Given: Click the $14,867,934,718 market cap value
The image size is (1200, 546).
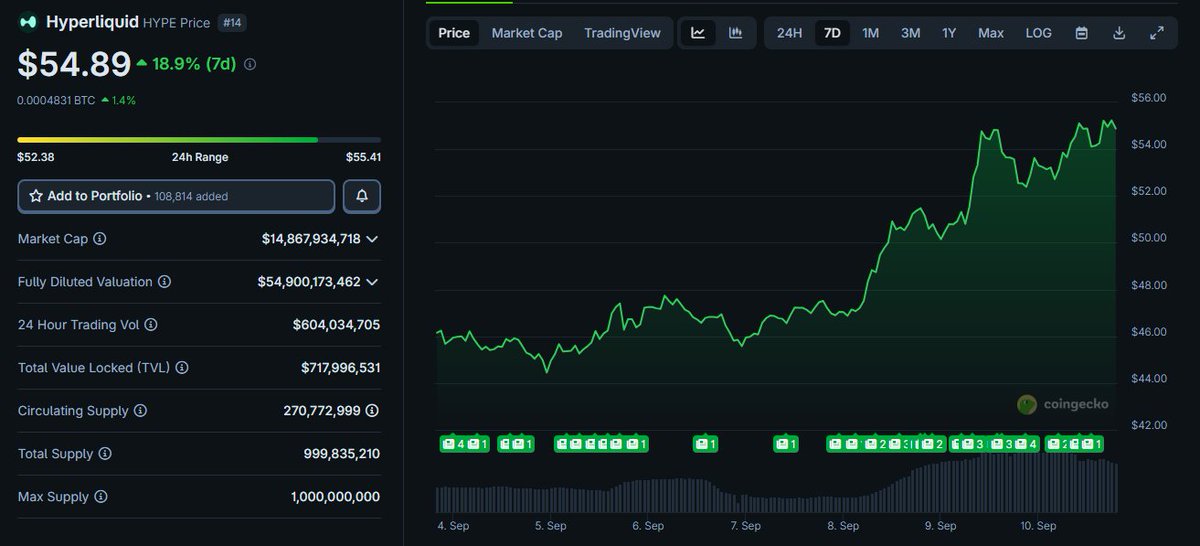Looking at the screenshot, I should (x=311, y=239).
